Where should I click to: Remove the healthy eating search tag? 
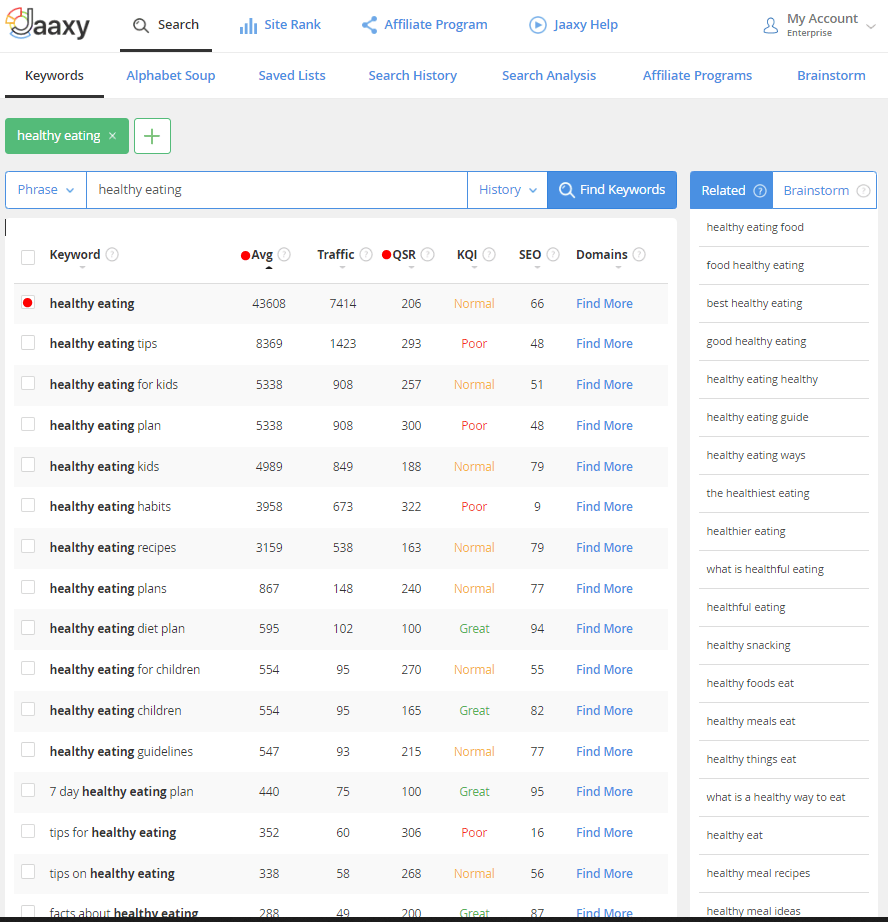pyautogui.click(x=112, y=136)
